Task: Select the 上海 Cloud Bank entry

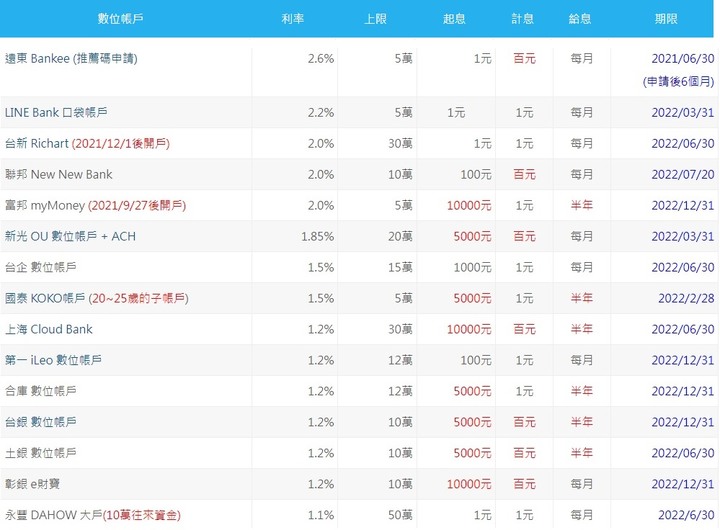Action: pyautogui.click(x=49, y=329)
